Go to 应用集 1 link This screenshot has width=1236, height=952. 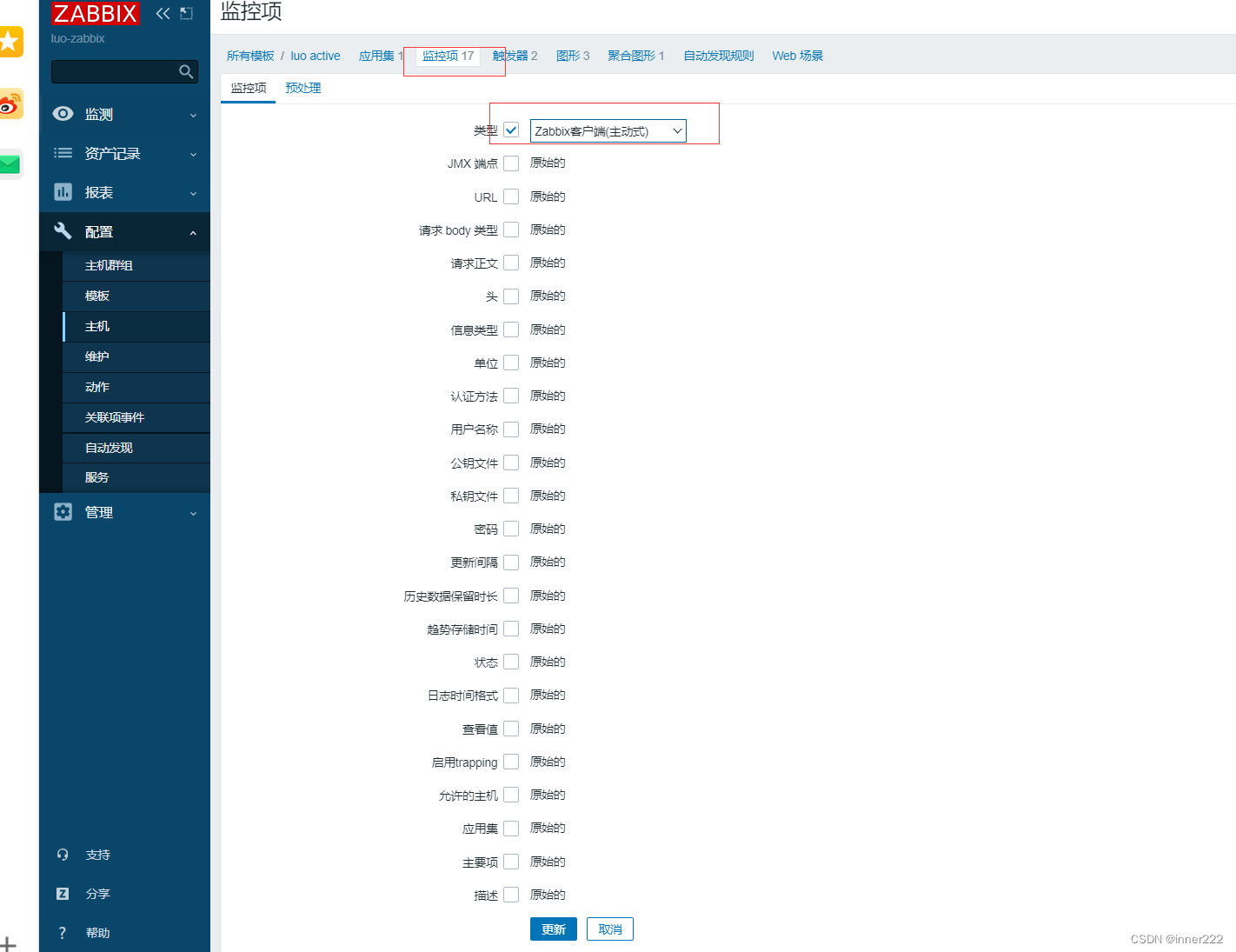coord(382,56)
